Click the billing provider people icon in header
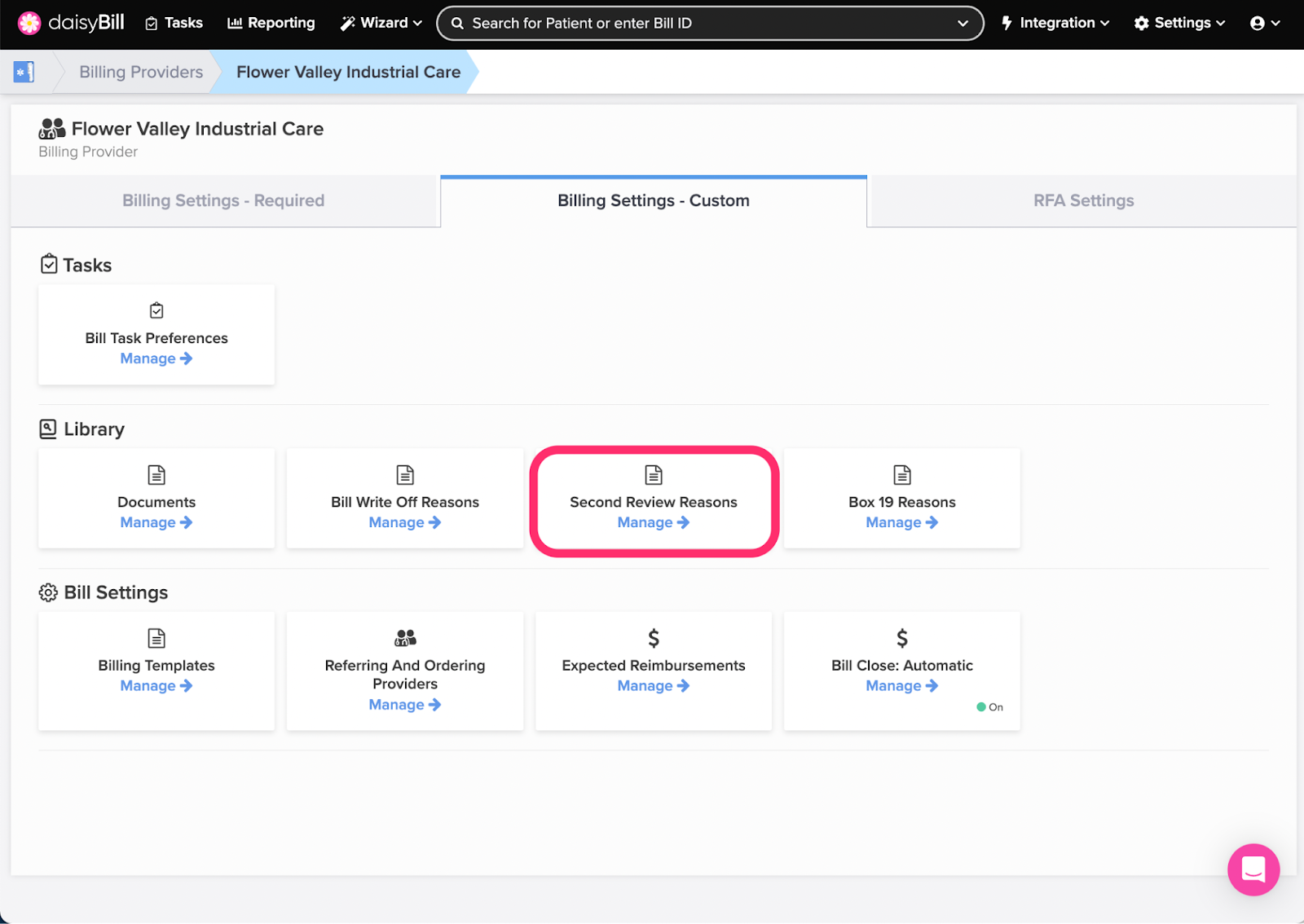The image size is (1304, 924). click(52, 129)
